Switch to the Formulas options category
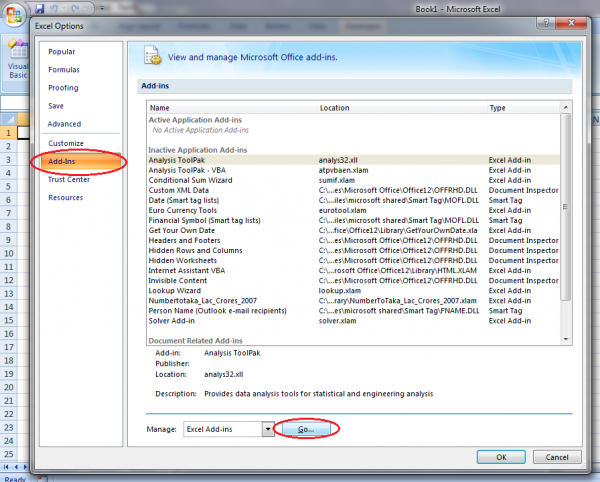600x482 pixels. tap(65, 70)
